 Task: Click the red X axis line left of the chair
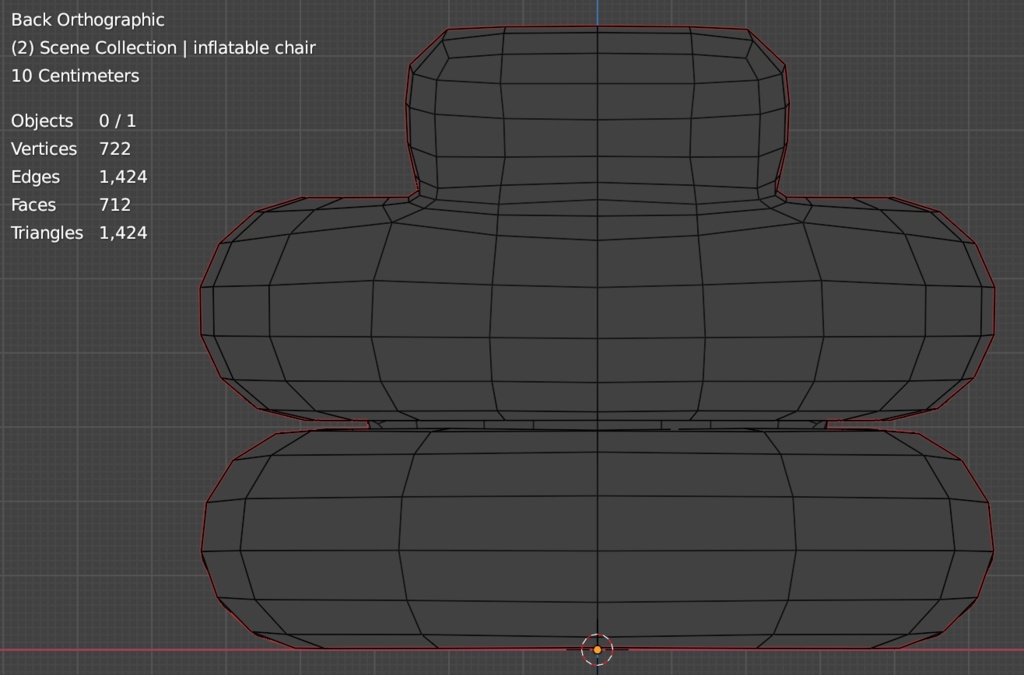(x=100, y=649)
